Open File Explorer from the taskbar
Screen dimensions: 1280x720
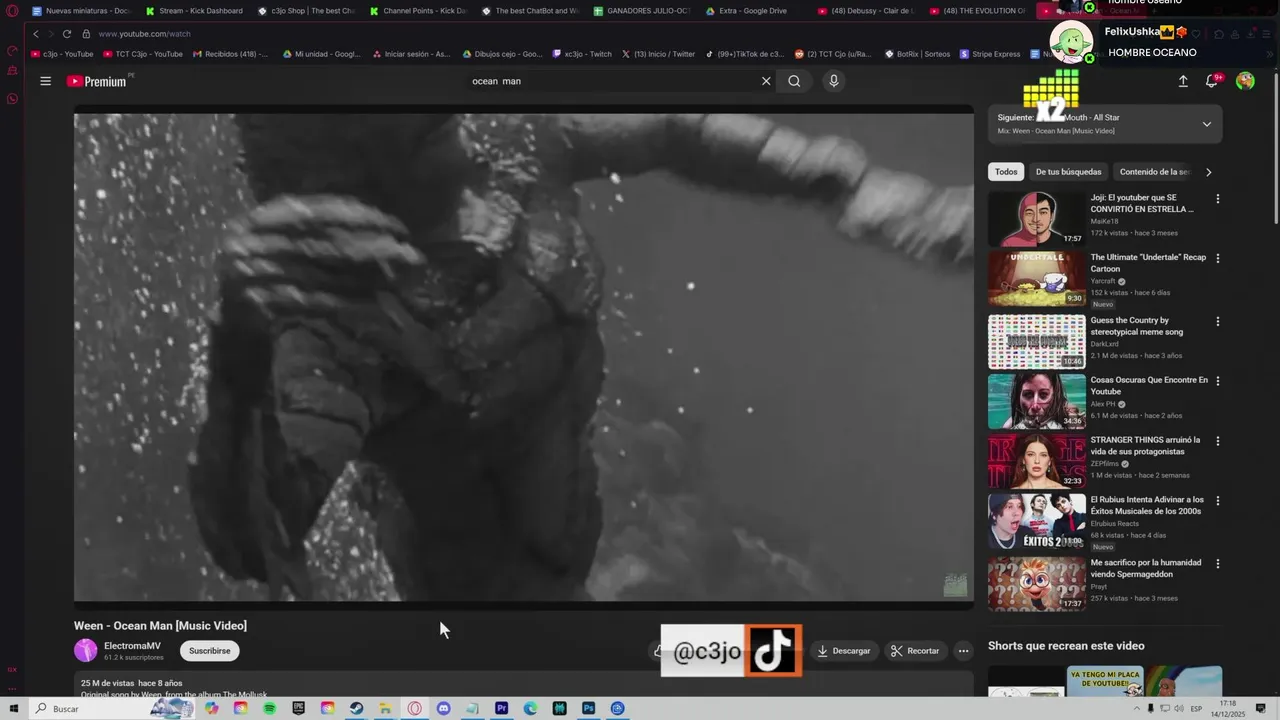385,708
